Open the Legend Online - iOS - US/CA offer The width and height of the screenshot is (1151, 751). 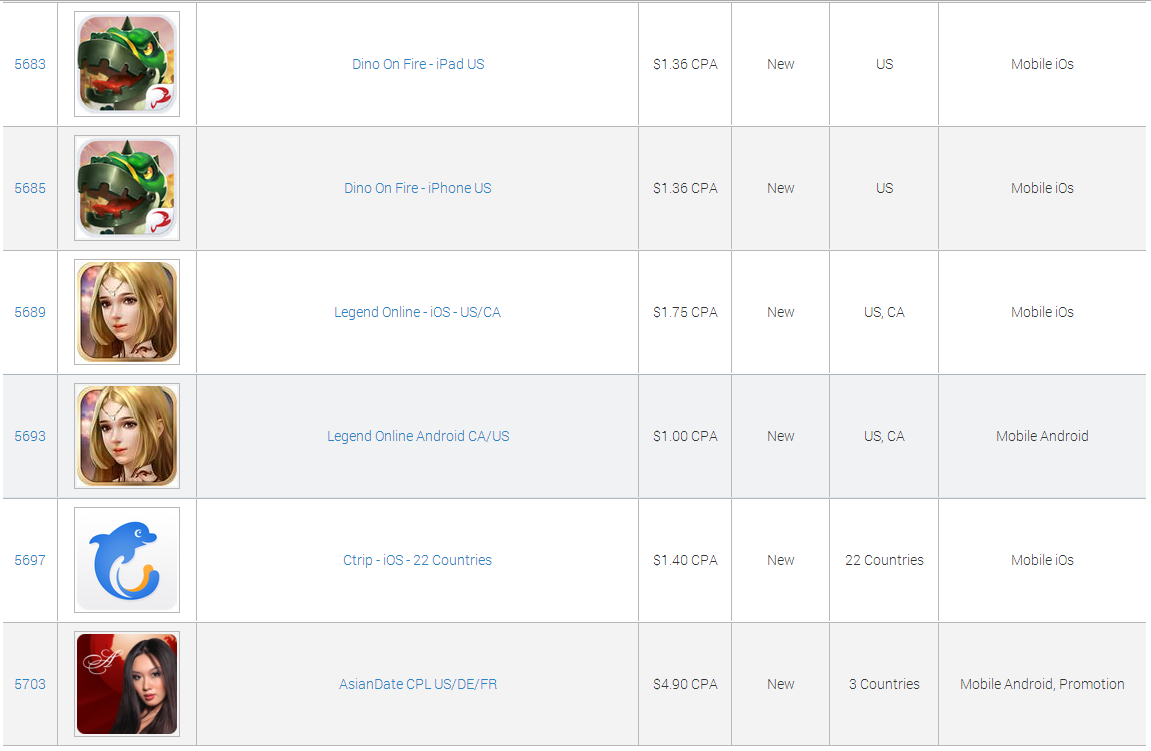coord(418,312)
